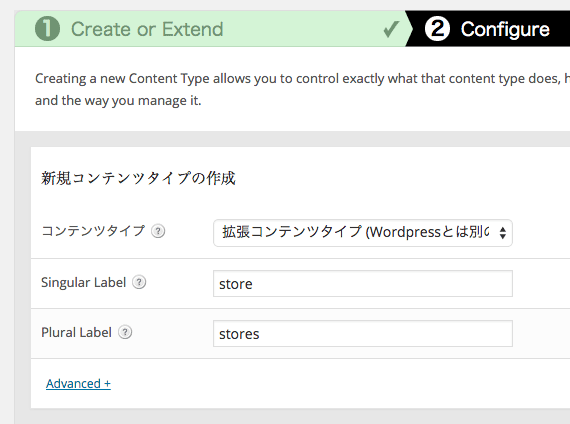Screen dimensions: 570x424
Task: Open help icon beside Singular Label
Action: pyautogui.click(x=139, y=282)
